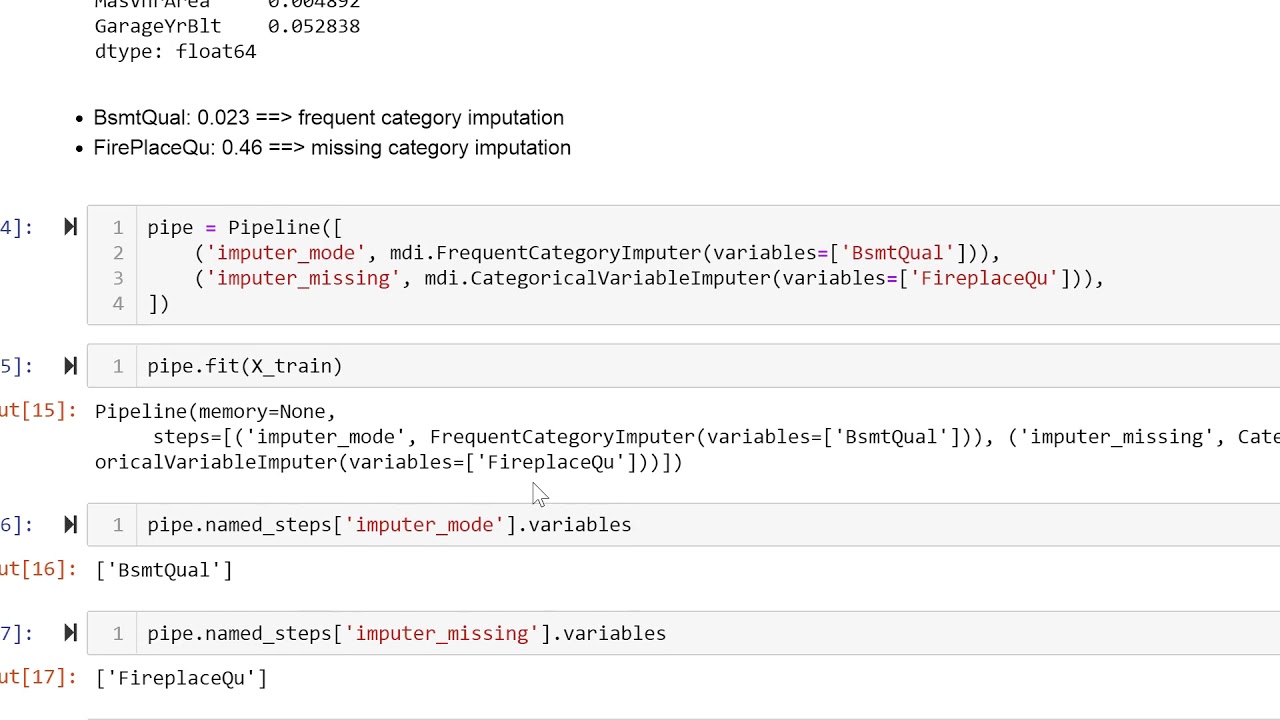1280x720 pixels.
Task: Run the imputer_missing variables cell
Action: coord(70,633)
